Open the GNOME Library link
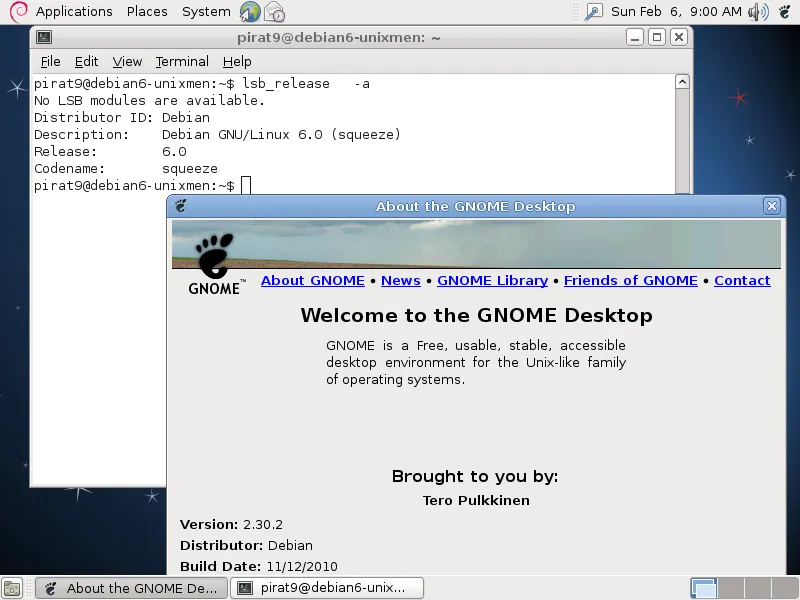 (492, 281)
